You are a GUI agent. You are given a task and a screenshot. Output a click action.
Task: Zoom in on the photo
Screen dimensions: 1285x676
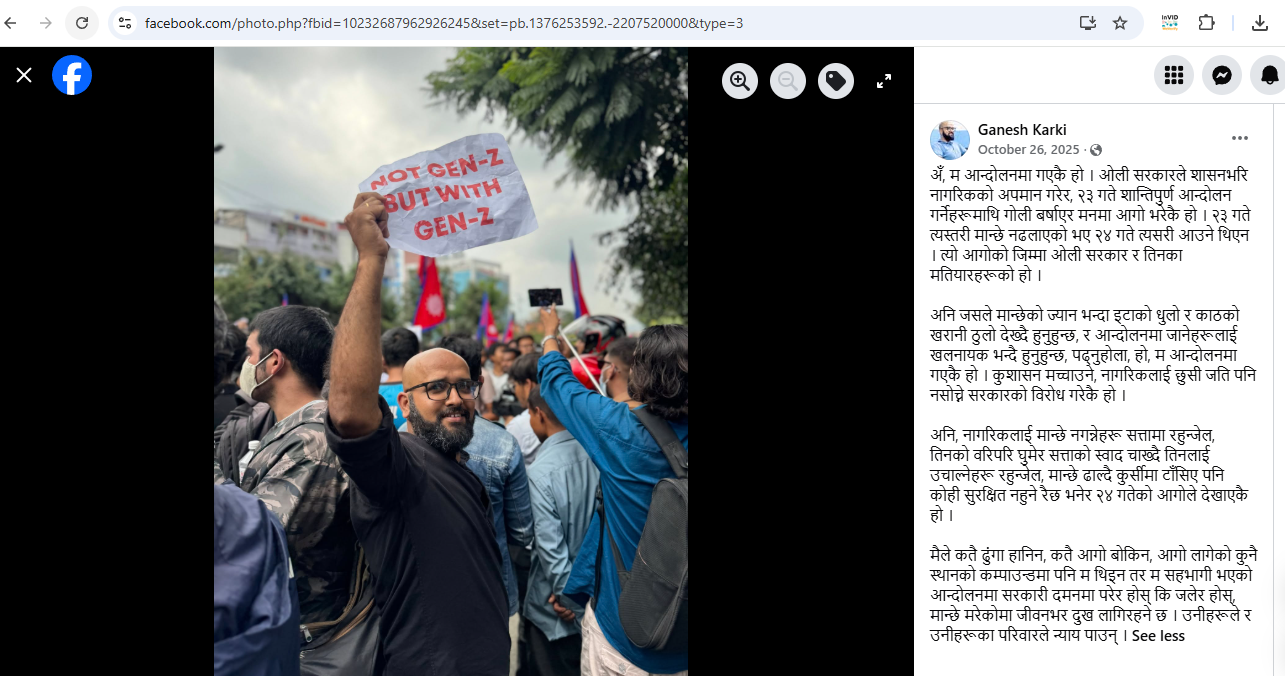pyautogui.click(x=740, y=81)
